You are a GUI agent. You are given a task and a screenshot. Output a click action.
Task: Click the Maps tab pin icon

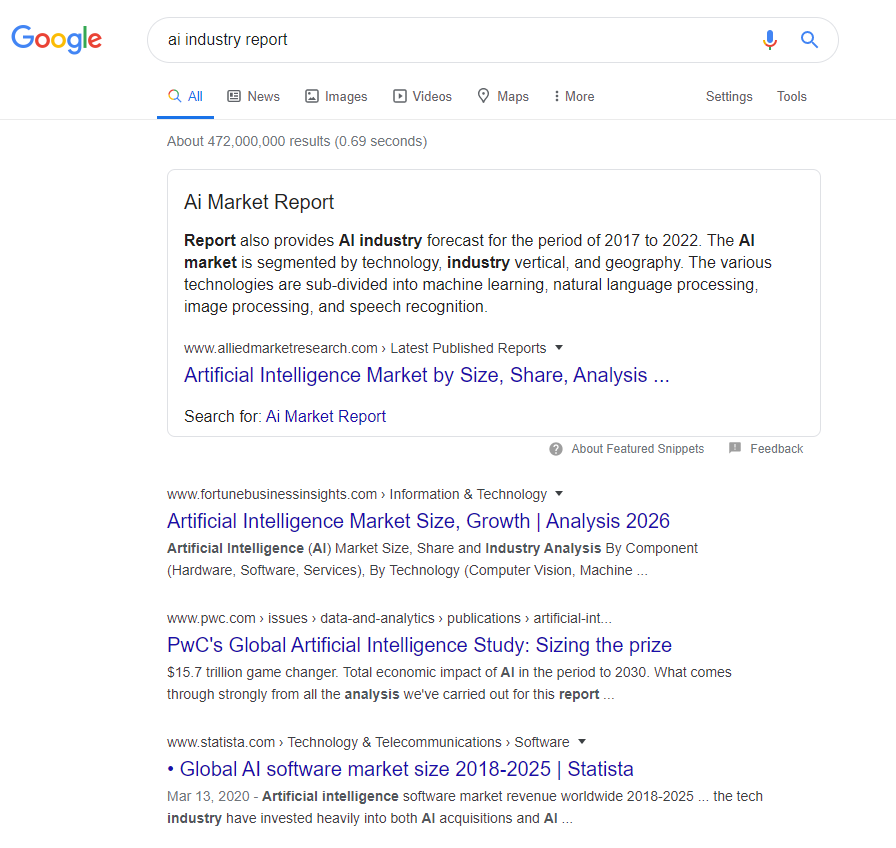coord(483,96)
